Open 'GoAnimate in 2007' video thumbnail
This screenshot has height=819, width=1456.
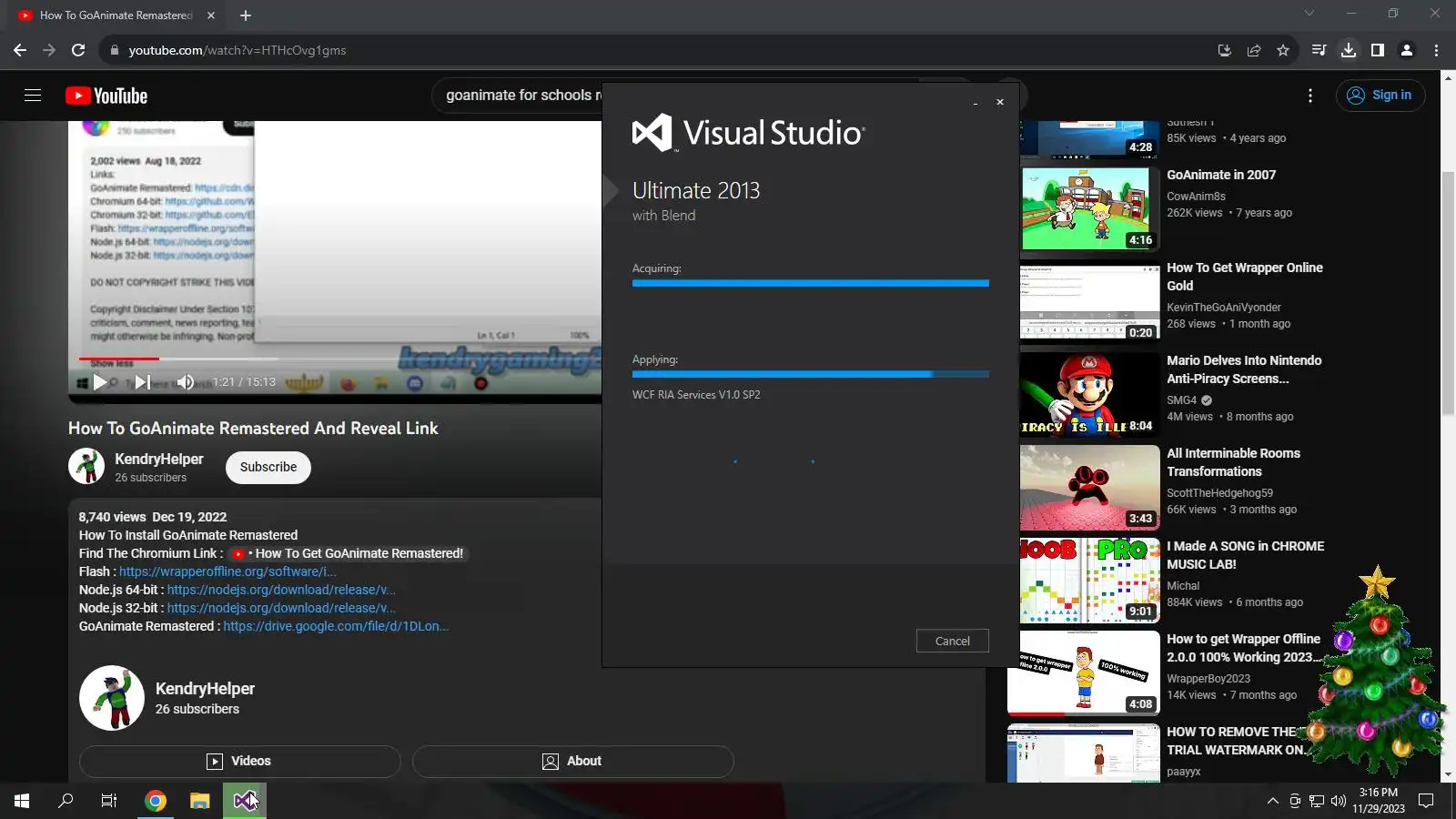(x=1089, y=208)
